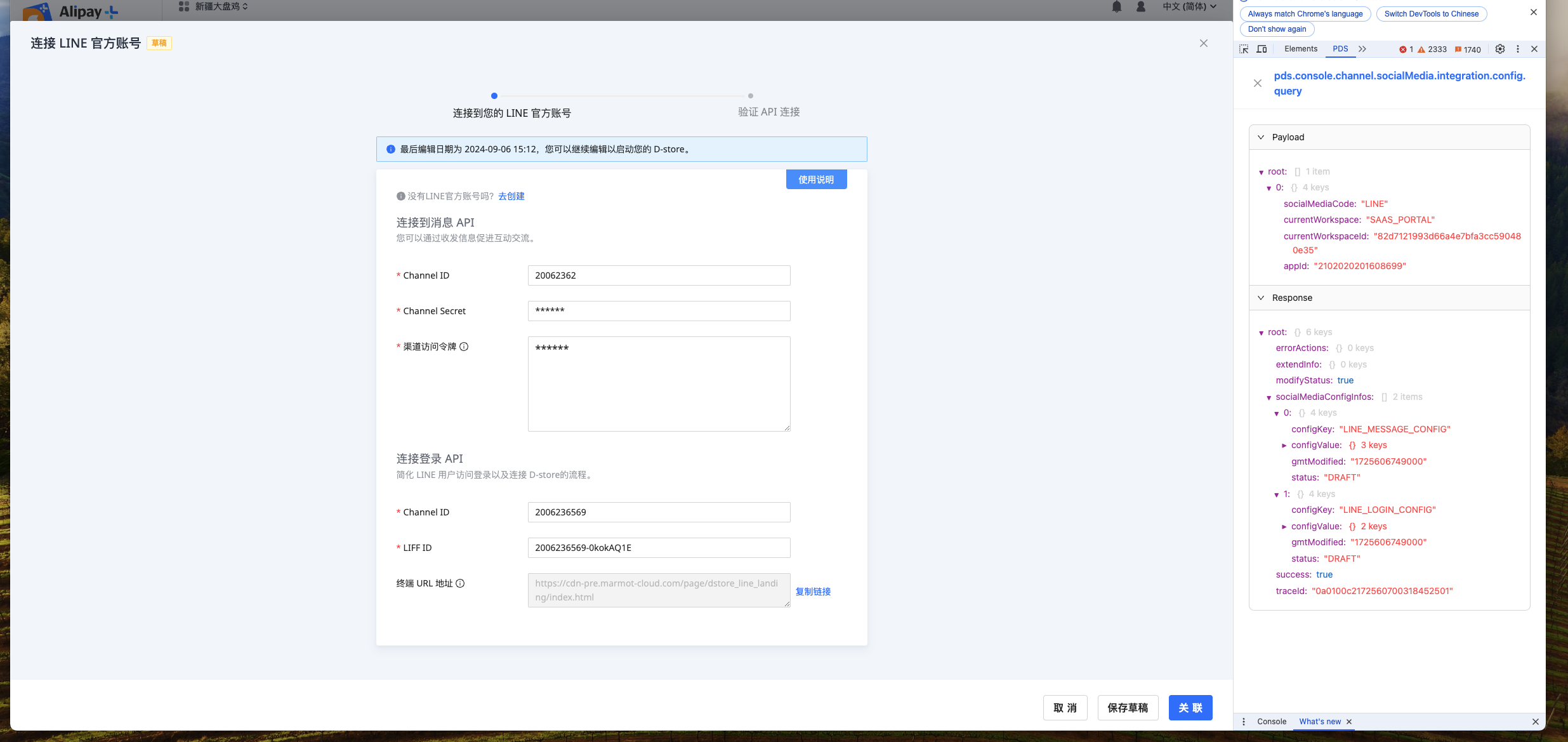Open the 中文 (简体) language dropdown
This screenshot has width=1568, height=742.
click(1188, 7)
